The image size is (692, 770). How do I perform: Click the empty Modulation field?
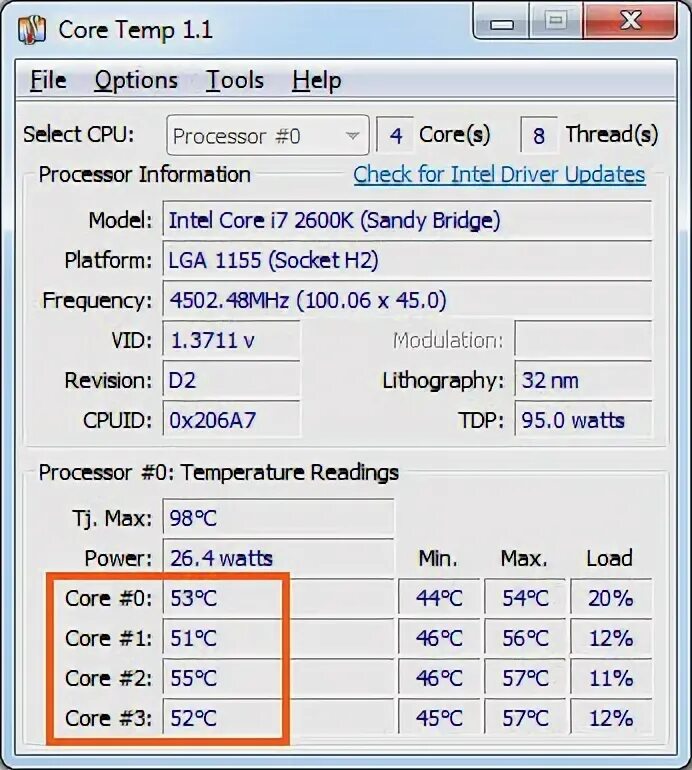583,340
